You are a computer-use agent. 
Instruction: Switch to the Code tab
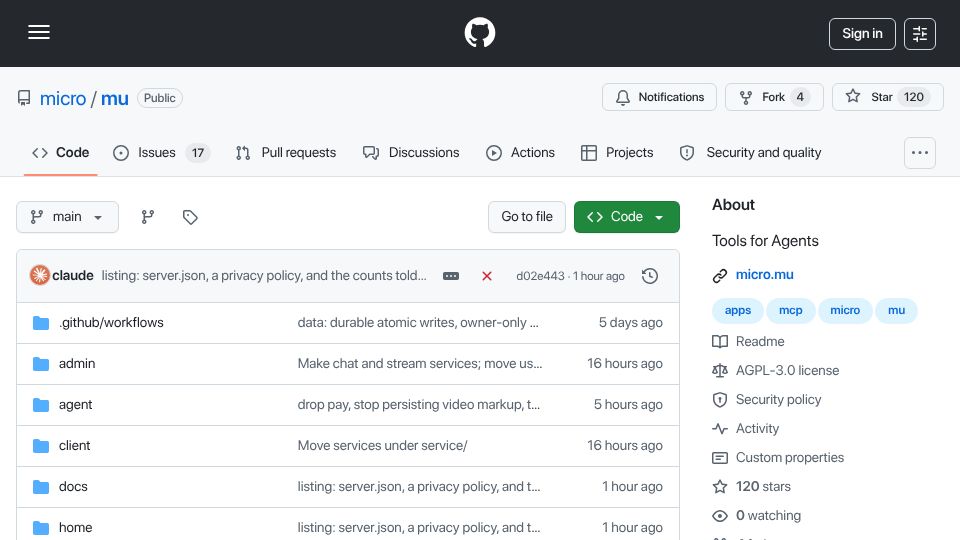coord(61,152)
